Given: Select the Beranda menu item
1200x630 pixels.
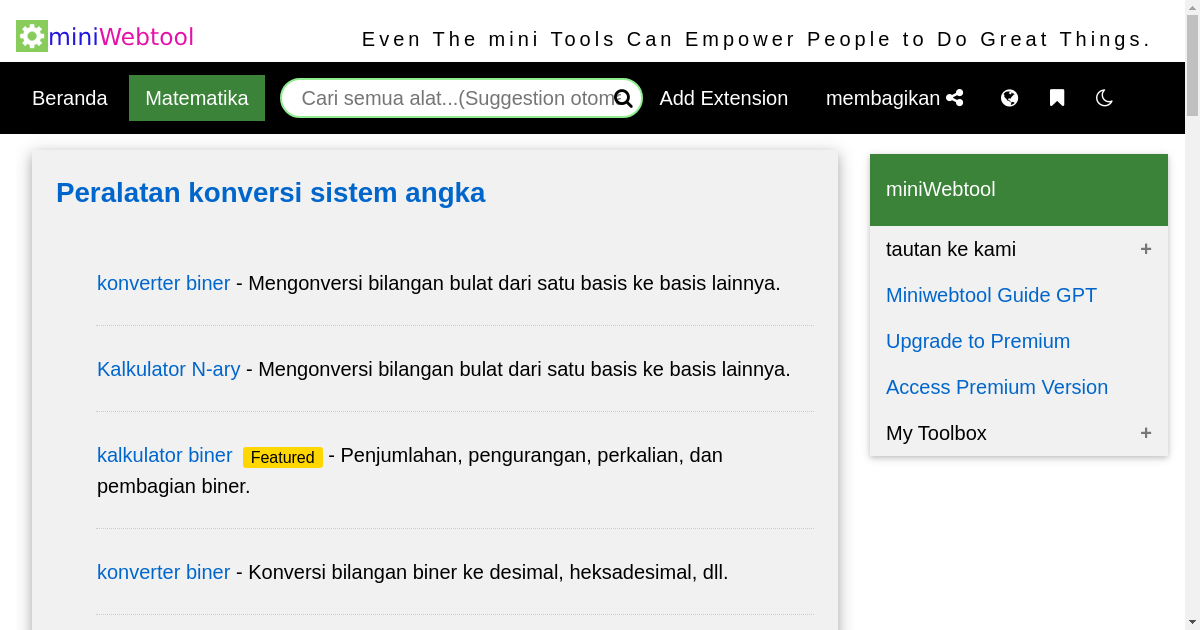Looking at the screenshot, I should [70, 98].
